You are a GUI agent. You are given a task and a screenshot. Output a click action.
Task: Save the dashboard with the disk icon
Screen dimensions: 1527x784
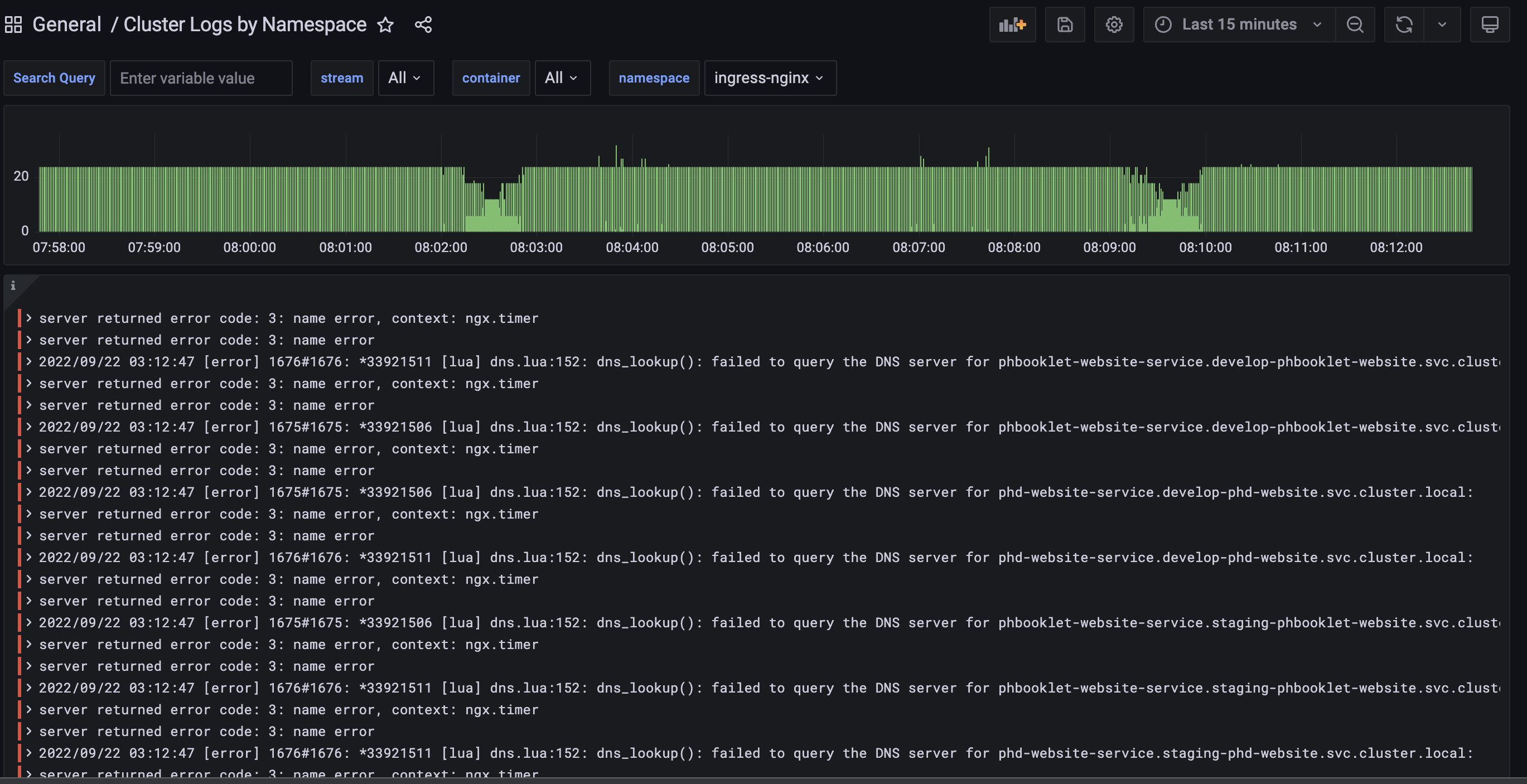(x=1065, y=25)
